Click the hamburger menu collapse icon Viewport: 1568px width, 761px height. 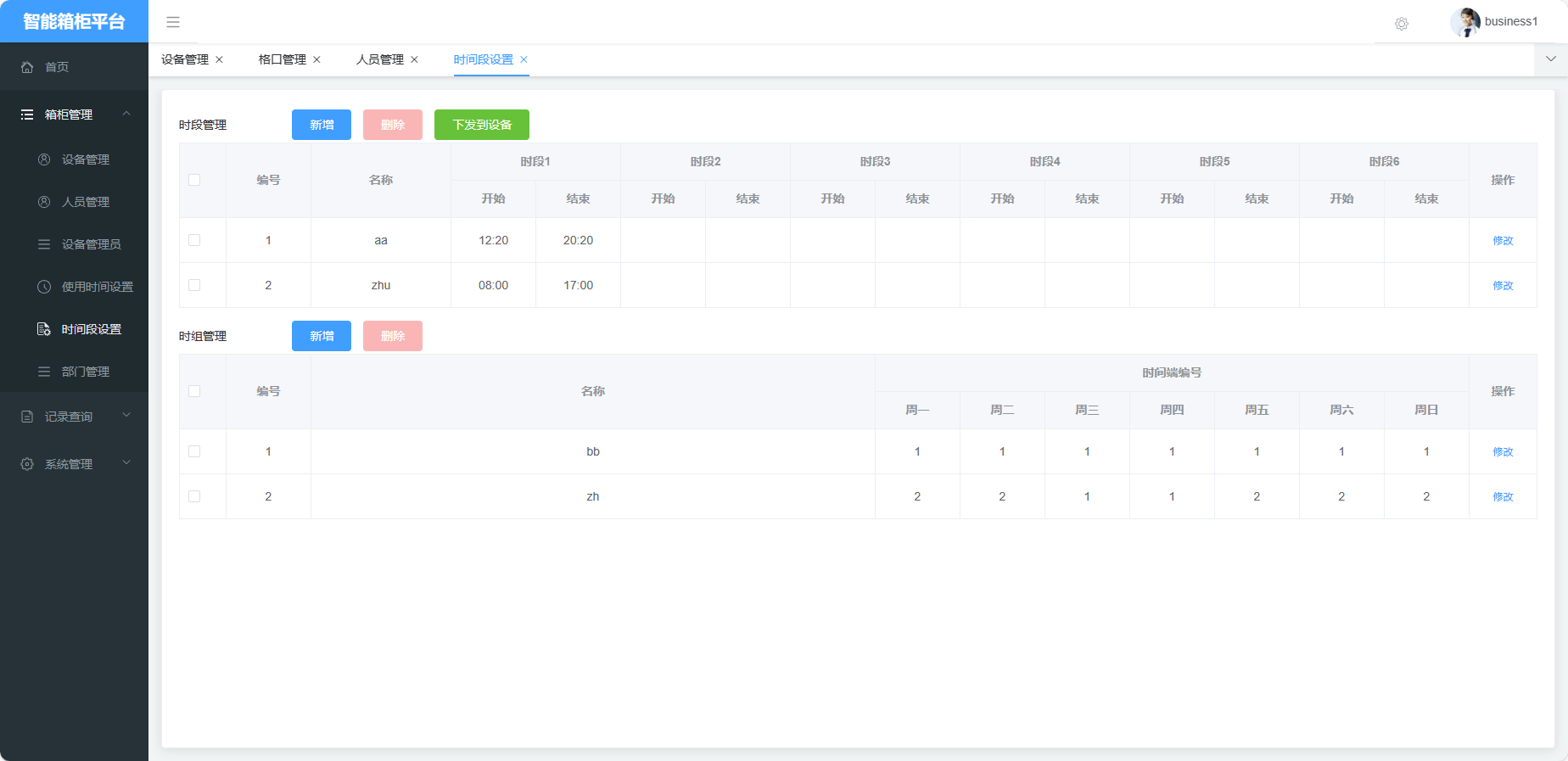(173, 22)
